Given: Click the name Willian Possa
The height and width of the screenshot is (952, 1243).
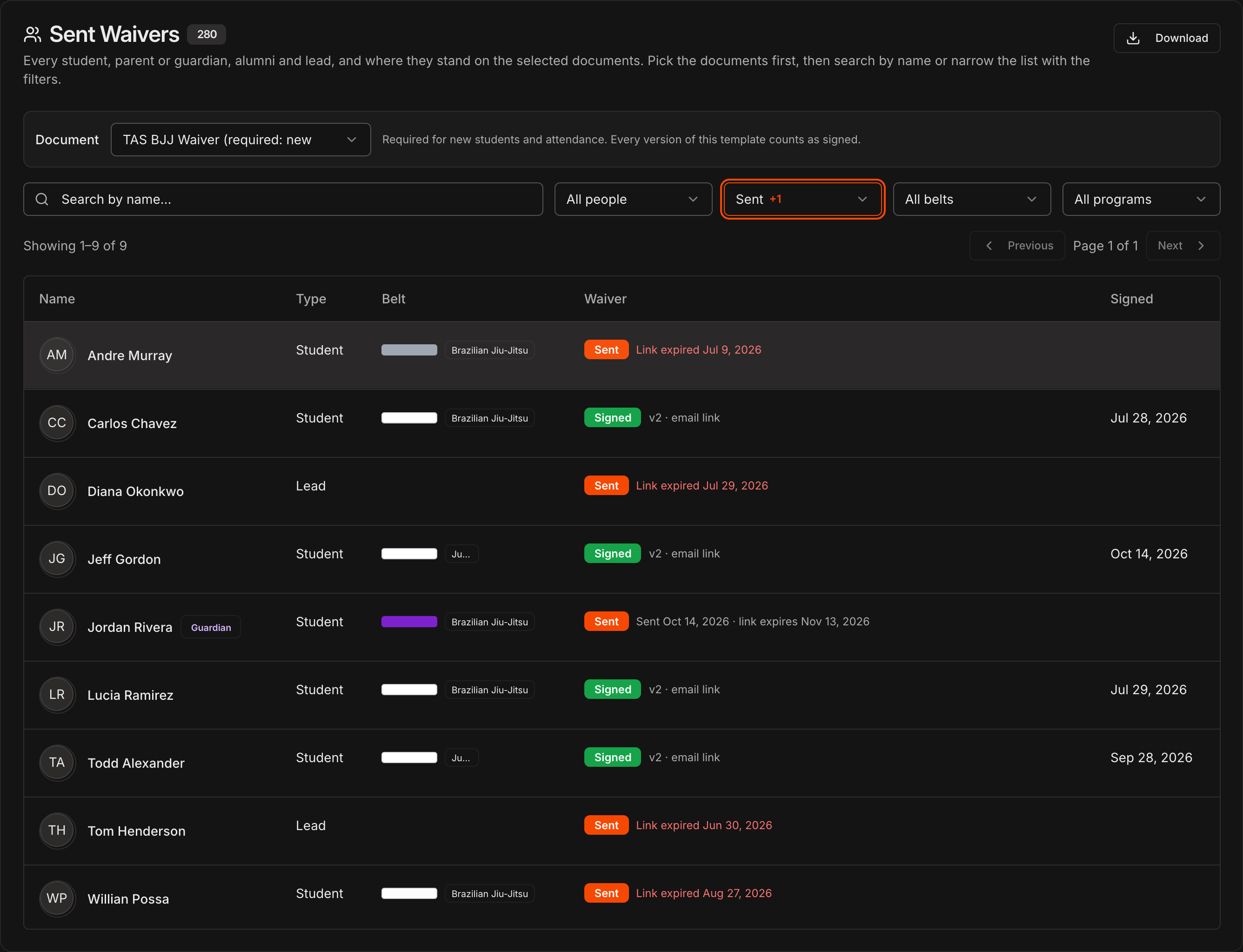Looking at the screenshot, I should click(128, 899).
